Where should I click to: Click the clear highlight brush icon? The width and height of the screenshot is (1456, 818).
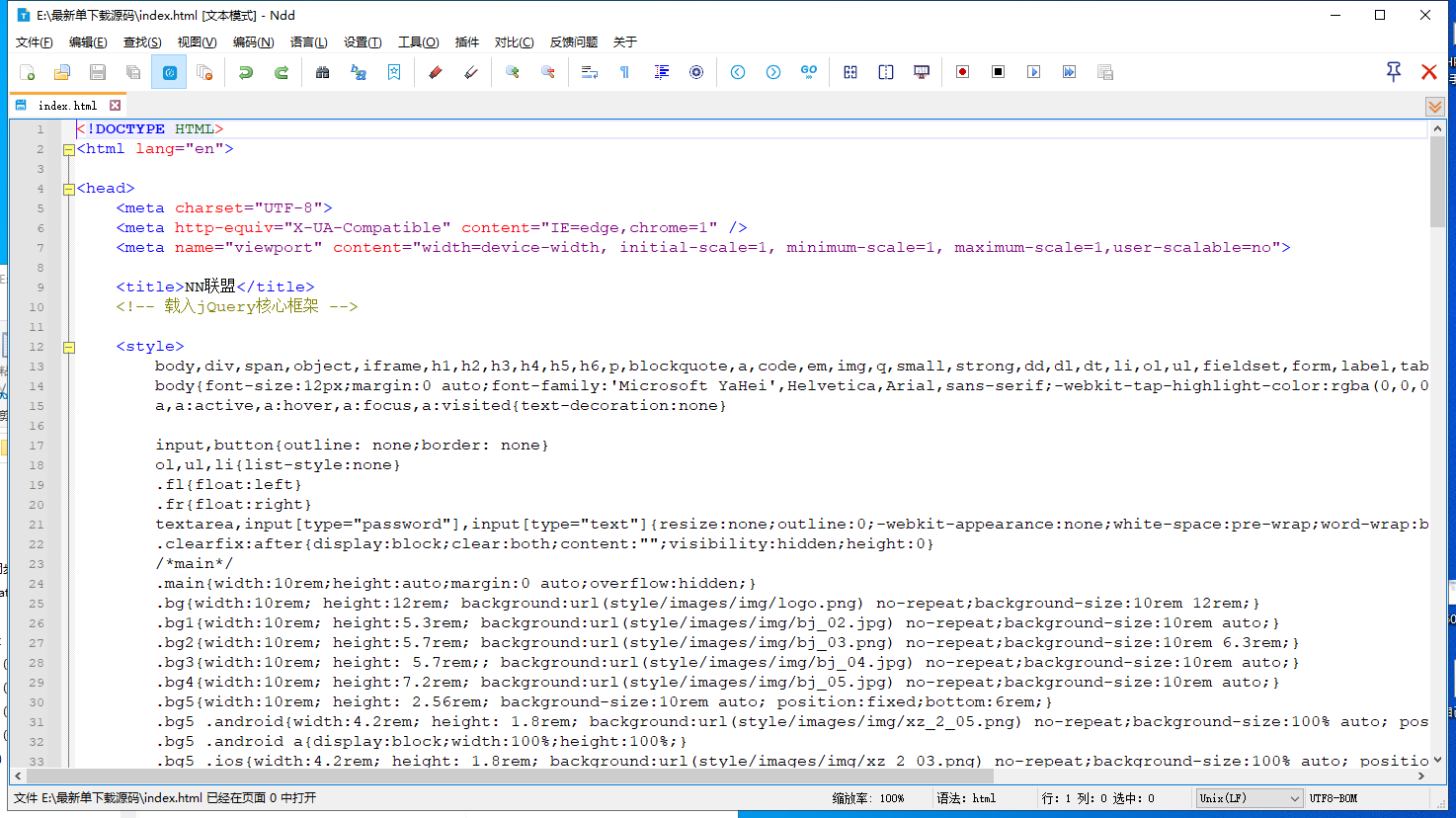(471, 72)
